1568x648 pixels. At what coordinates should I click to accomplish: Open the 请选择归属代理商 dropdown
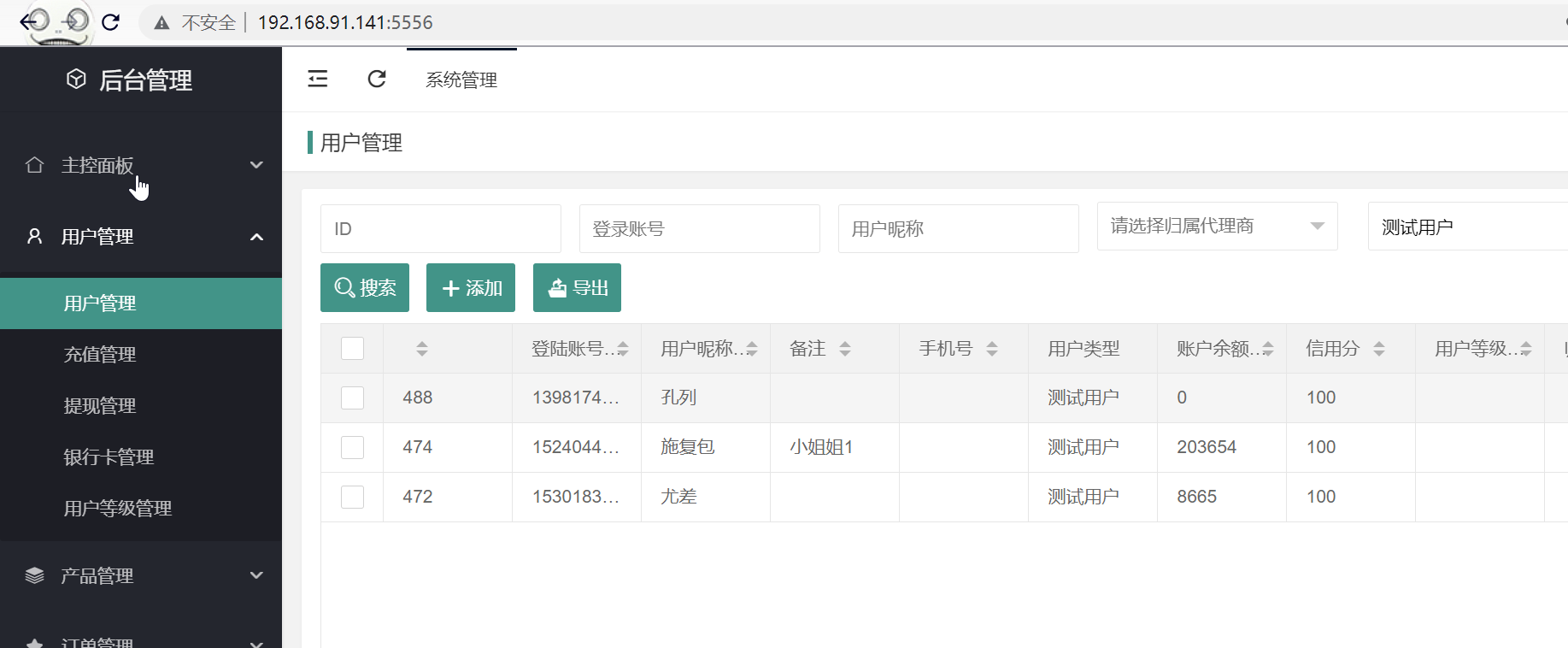[x=1218, y=227]
